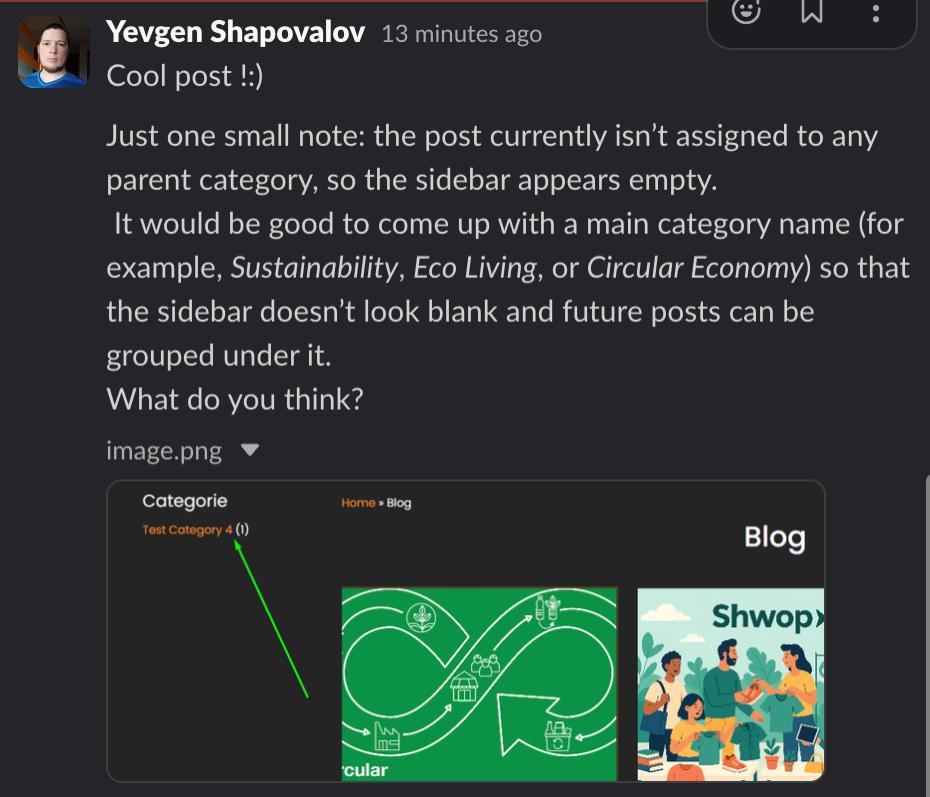Click the "image.png" file name label

click(164, 451)
